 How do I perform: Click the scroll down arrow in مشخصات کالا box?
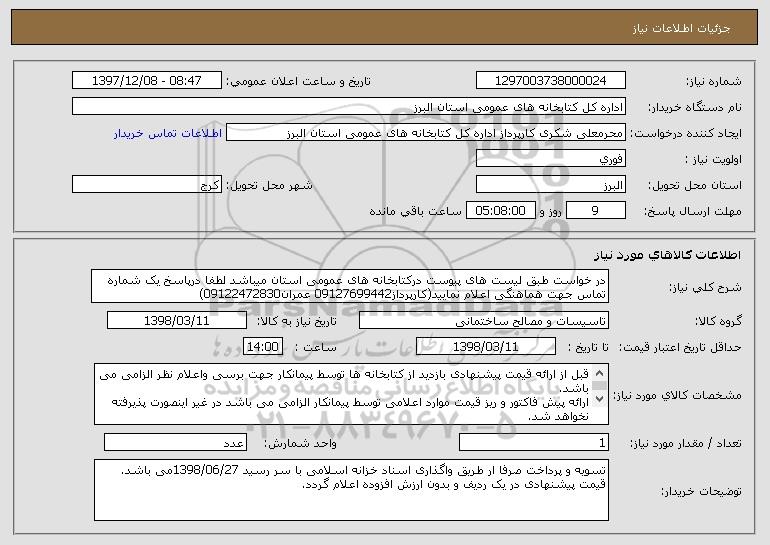click(599, 399)
